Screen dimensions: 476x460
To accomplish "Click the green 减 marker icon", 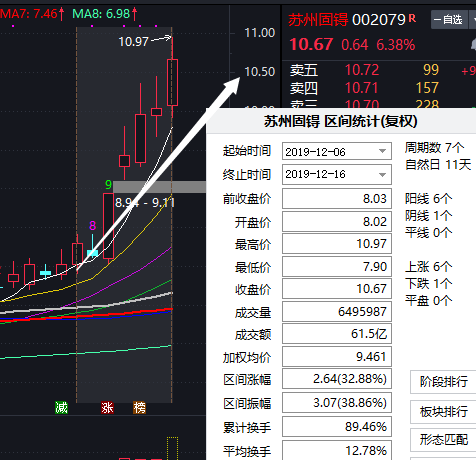I will click(x=61, y=408).
